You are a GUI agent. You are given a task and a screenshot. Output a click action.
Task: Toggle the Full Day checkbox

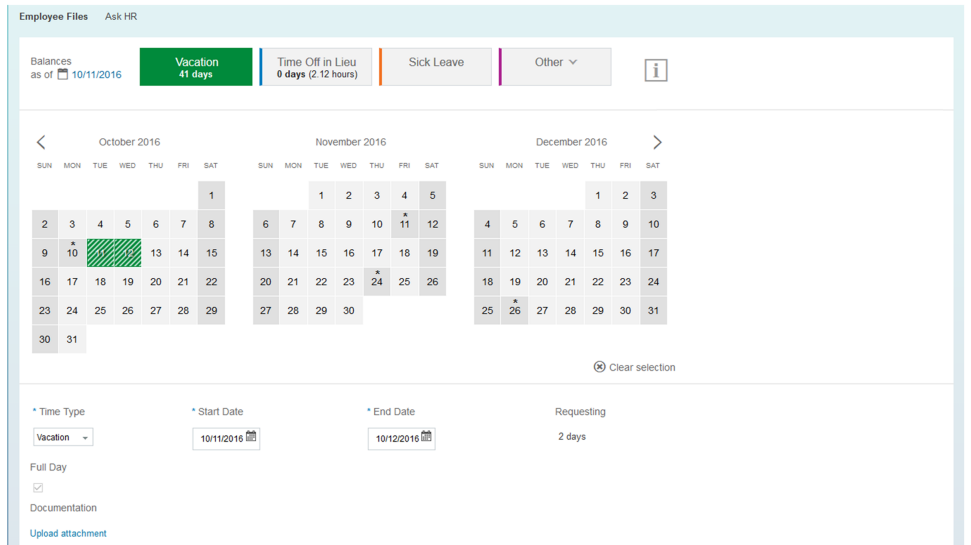pyautogui.click(x=38, y=487)
